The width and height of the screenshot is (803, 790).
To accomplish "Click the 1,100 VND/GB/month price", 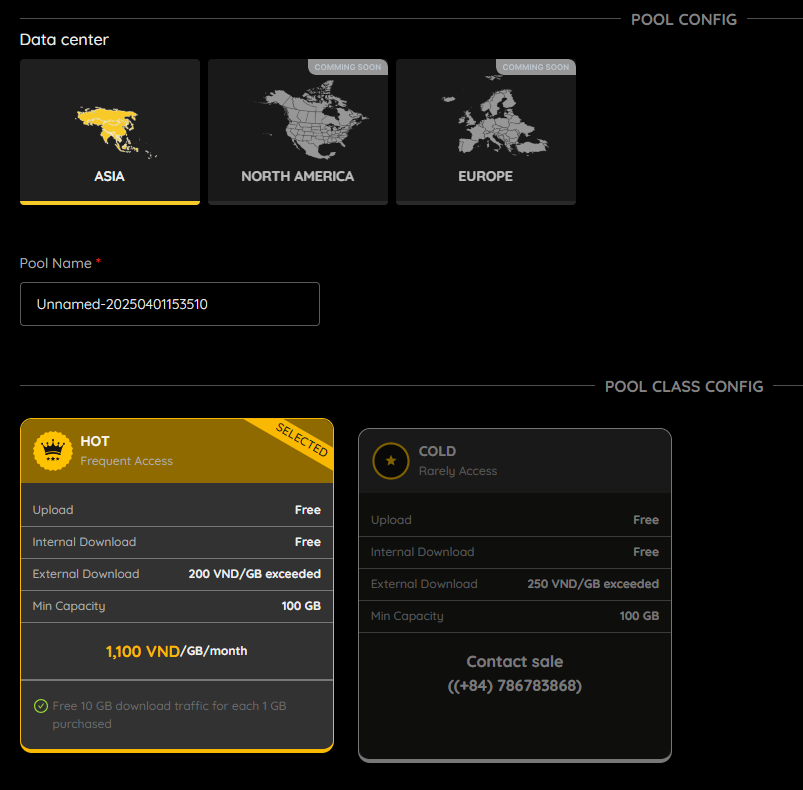I will pos(176,651).
